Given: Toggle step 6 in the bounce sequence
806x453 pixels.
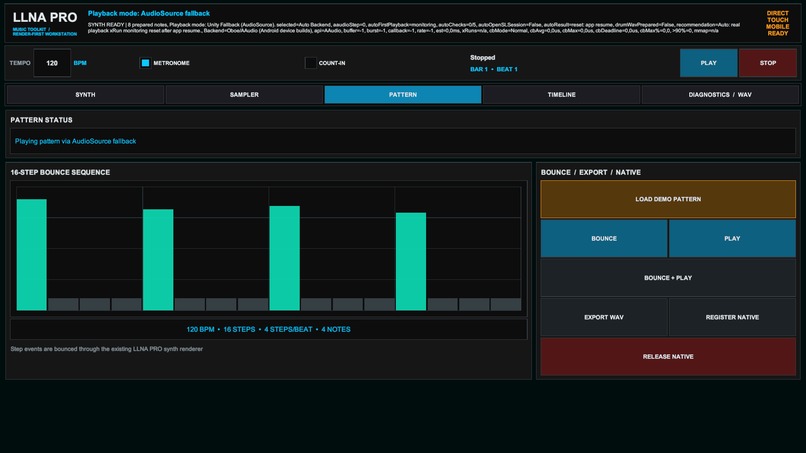Looking at the screenshot, I should pos(190,304).
